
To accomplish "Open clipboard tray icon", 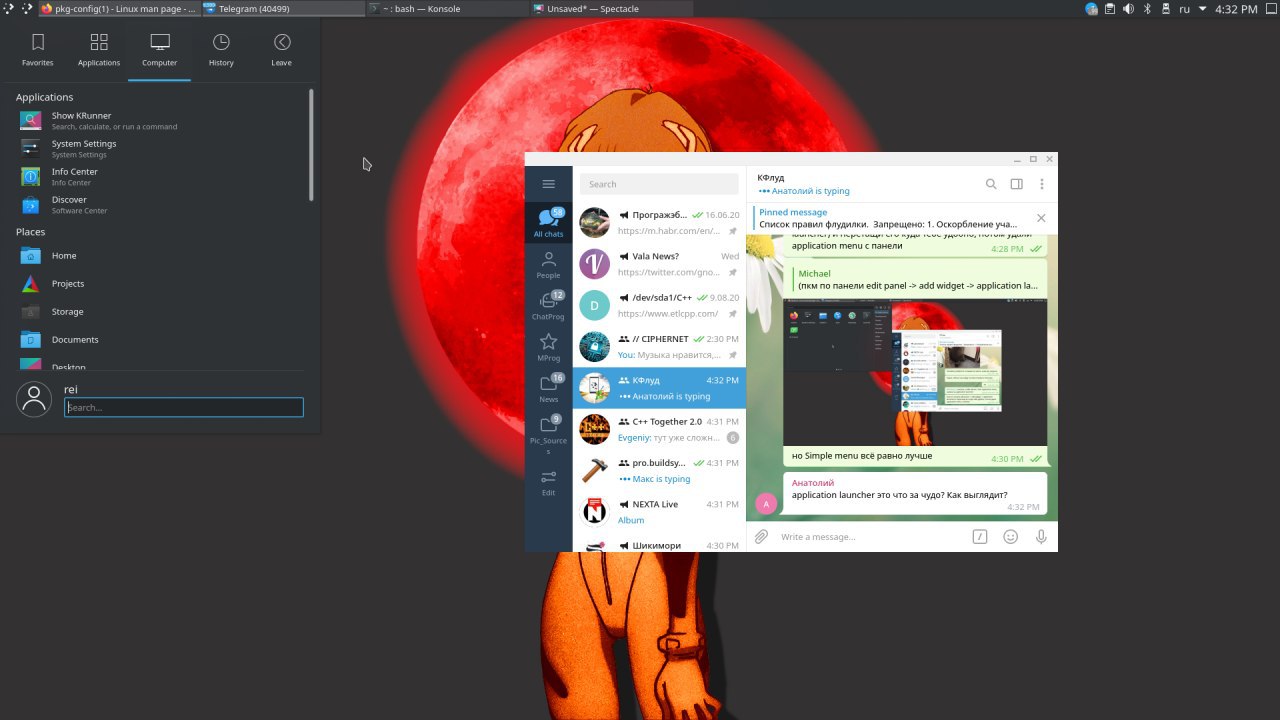I will point(1111,9).
